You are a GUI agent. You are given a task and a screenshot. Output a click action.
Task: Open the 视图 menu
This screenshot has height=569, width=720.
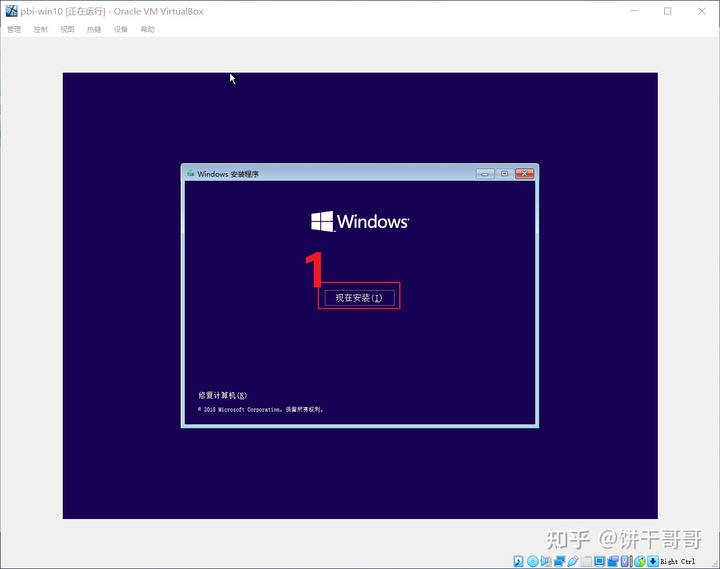pyautogui.click(x=67, y=29)
